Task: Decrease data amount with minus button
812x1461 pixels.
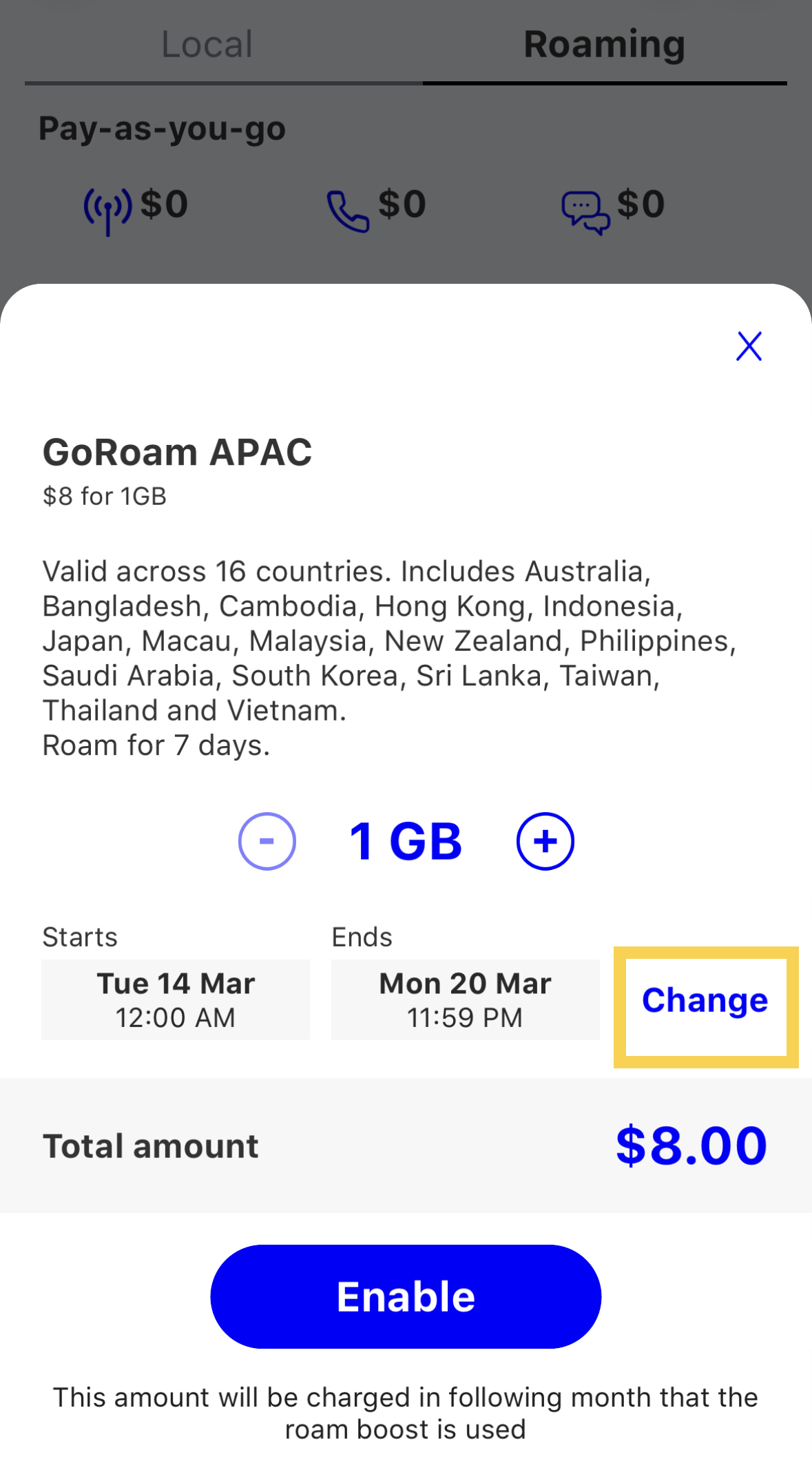Action: click(x=267, y=841)
